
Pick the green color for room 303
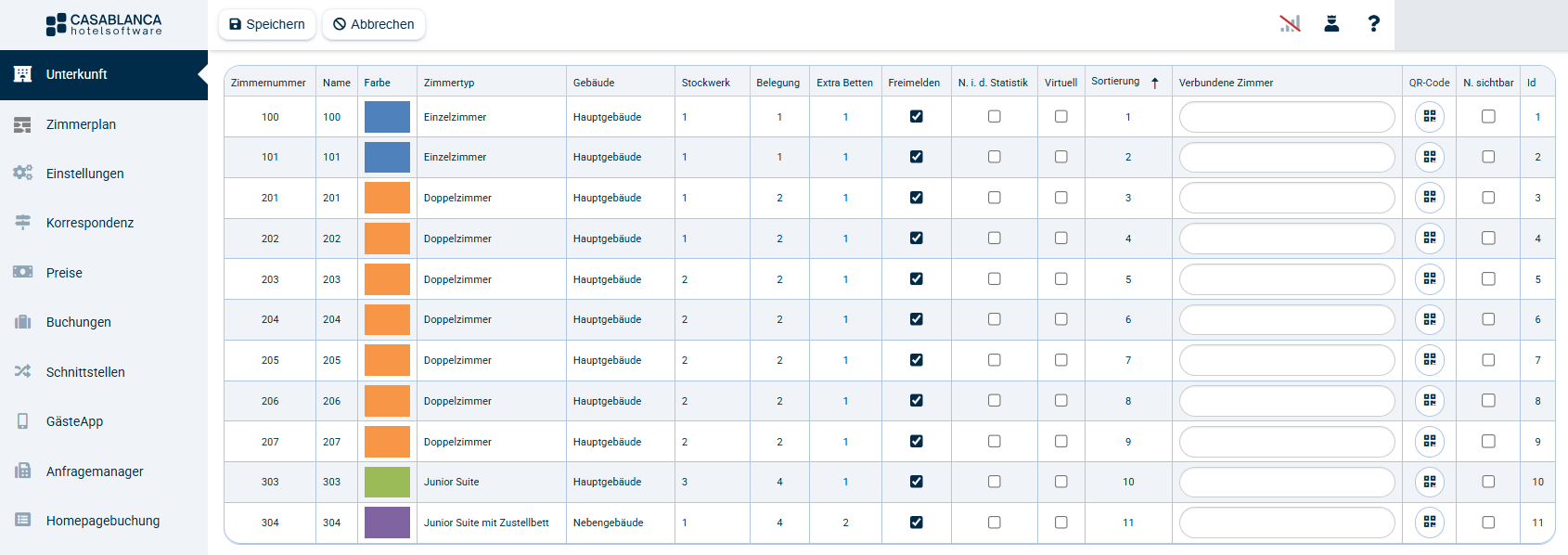tap(387, 482)
